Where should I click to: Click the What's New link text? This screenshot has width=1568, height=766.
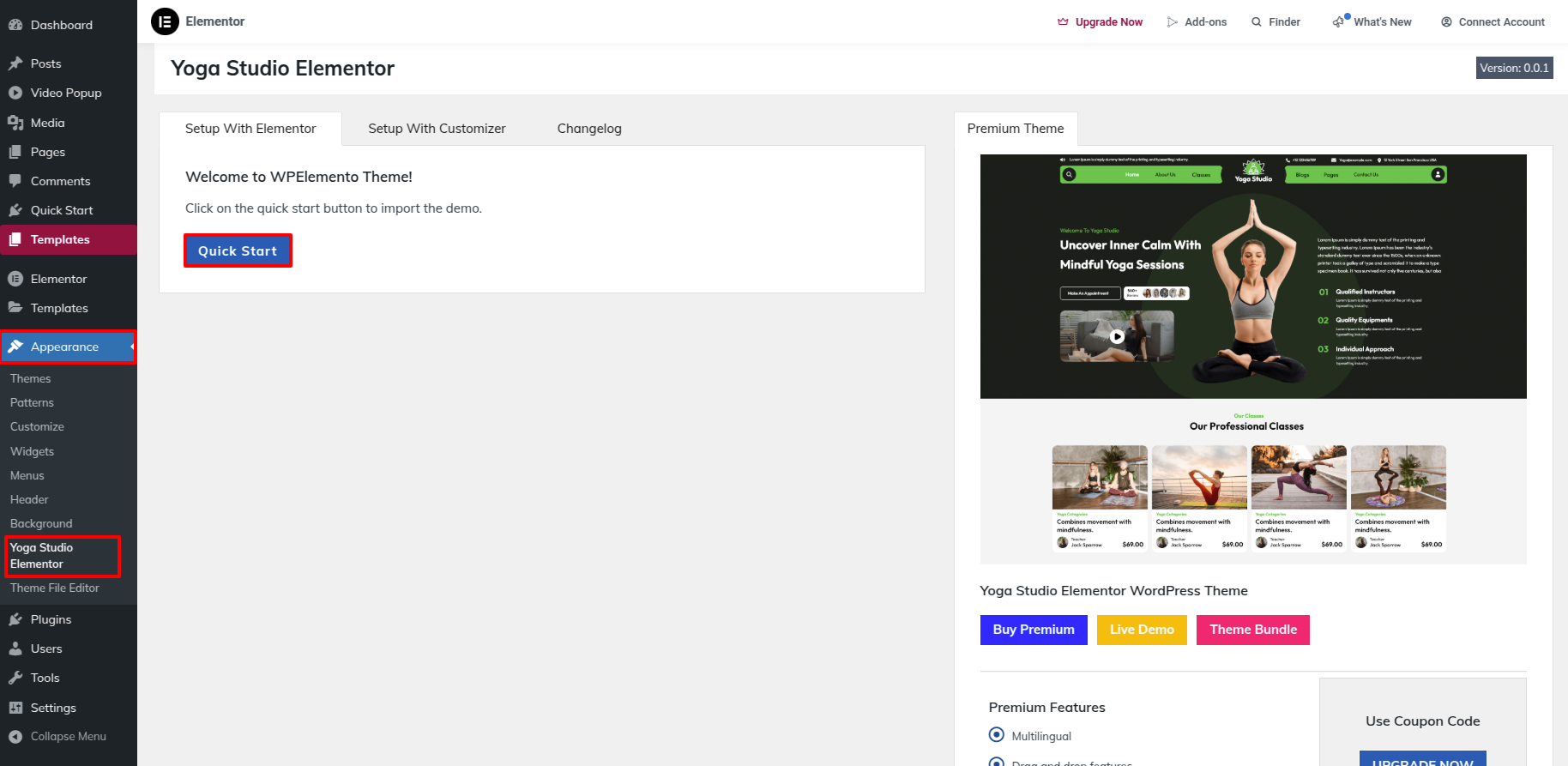pyautogui.click(x=1383, y=22)
